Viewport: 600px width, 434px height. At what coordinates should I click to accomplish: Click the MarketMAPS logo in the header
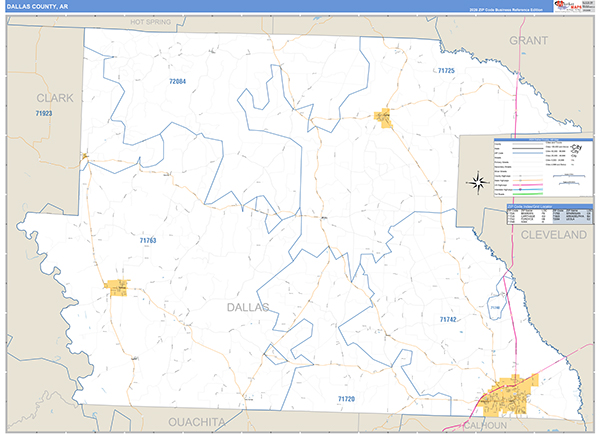[x=567, y=6]
